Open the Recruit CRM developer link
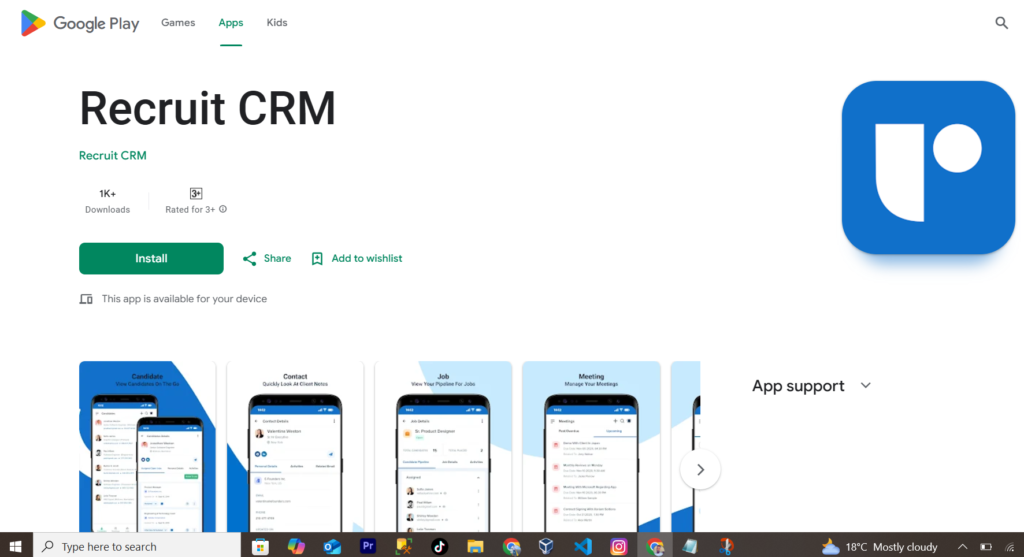The image size is (1024, 557). click(x=112, y=155)
